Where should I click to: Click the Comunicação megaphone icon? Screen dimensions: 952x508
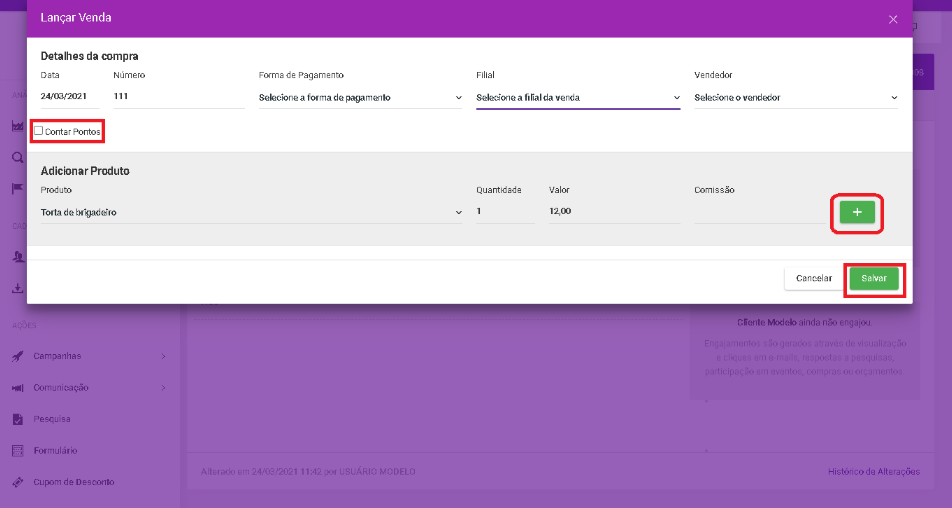[17, 388]
